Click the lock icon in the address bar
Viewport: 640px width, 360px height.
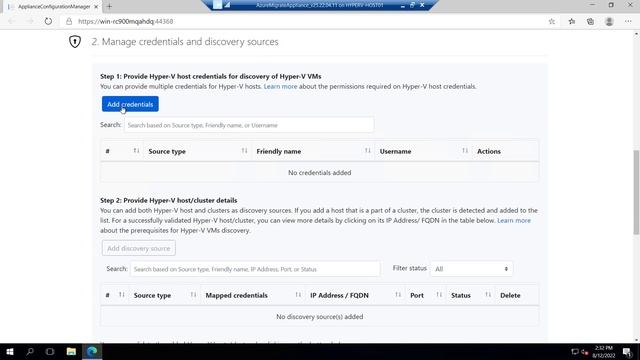[x=69, y=21]
